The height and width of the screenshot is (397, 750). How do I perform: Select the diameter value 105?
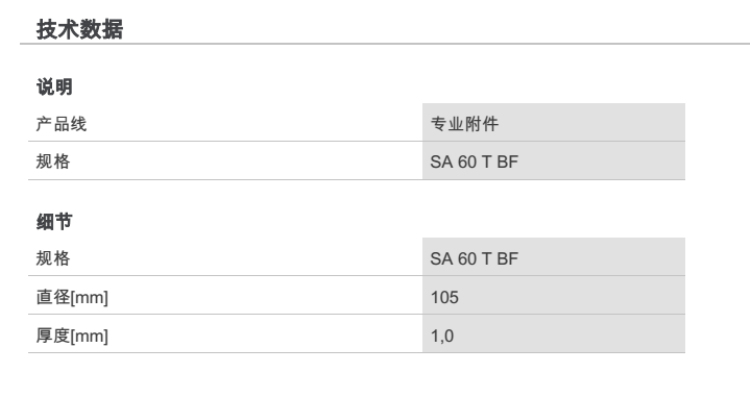click(x=444, y=298)
